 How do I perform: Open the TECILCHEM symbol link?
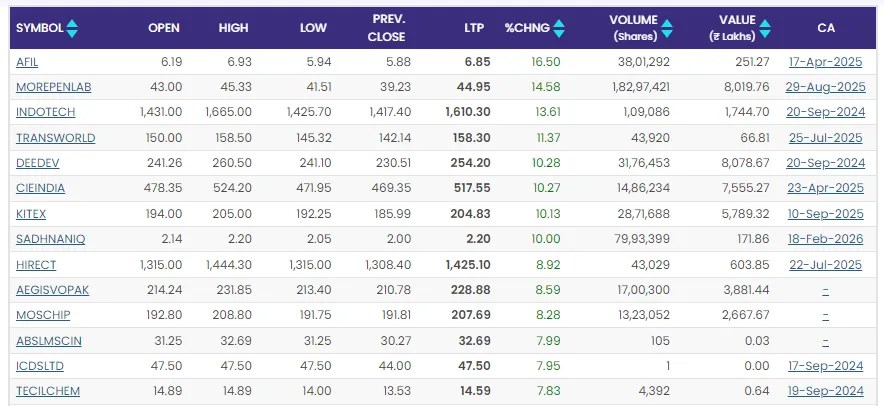[48, 390]
